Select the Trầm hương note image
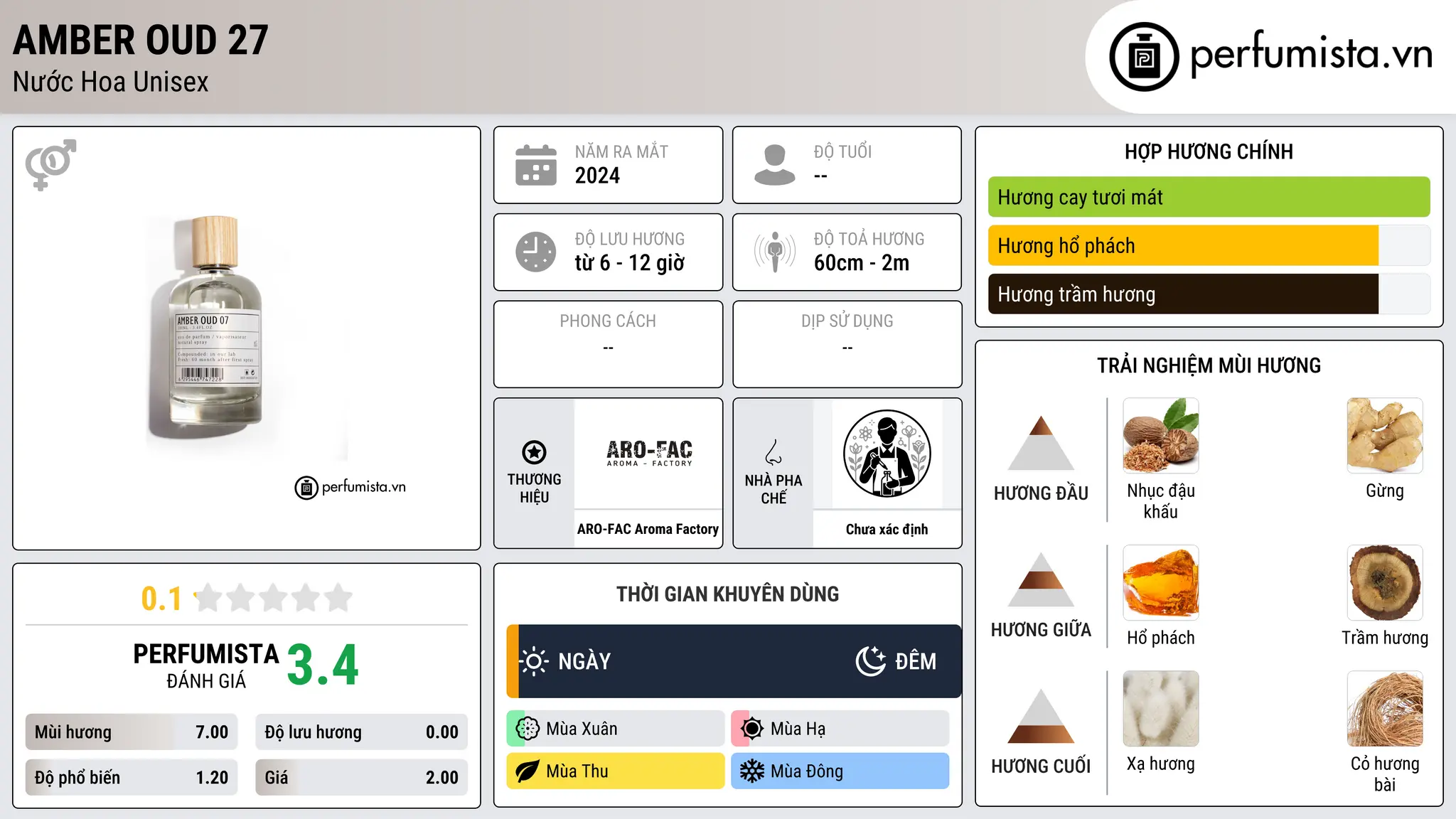This screenshot has width=1456, height=819. click(x=1385, y=583)
